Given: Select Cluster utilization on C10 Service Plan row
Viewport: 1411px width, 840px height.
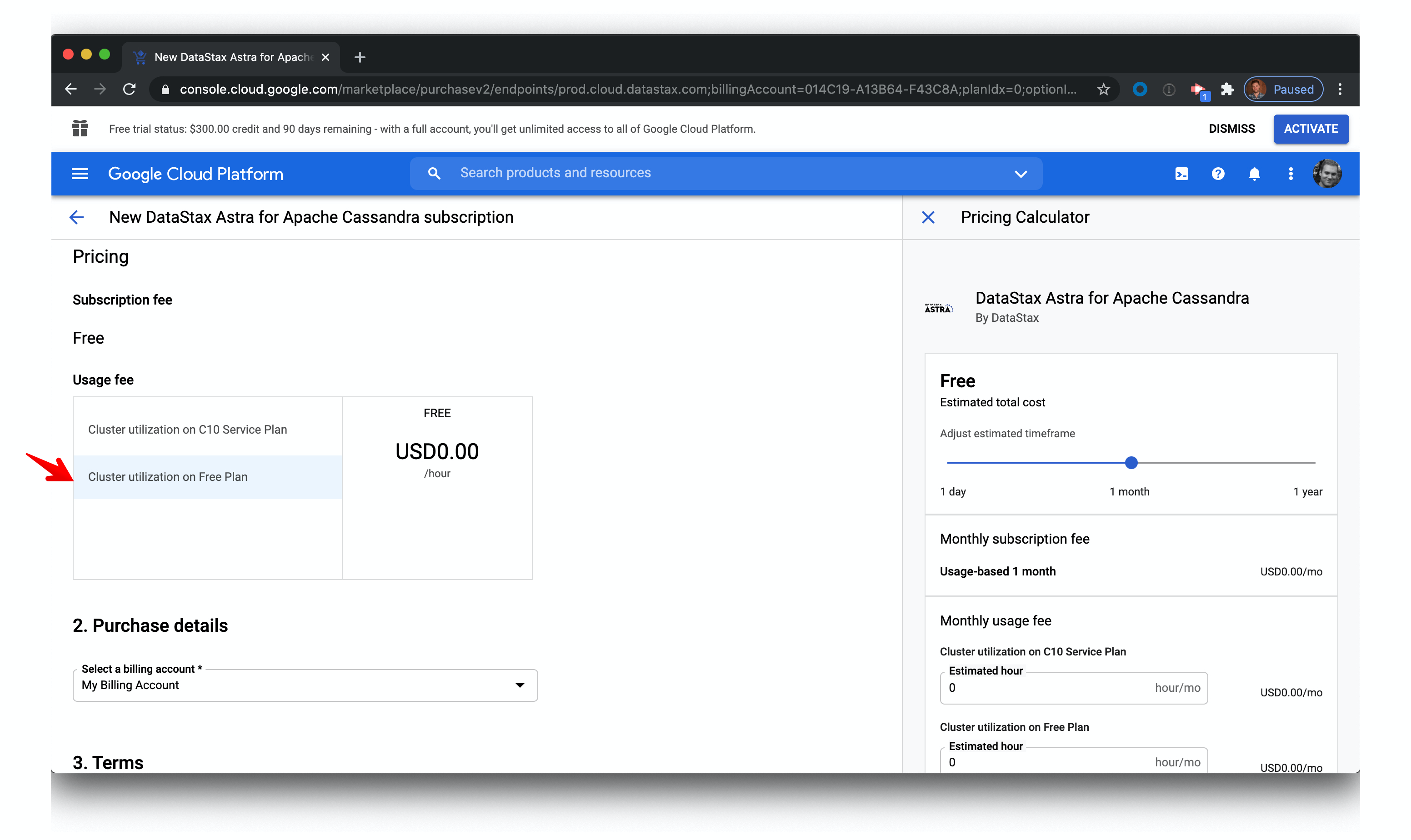Looking at the screenshot, I should point(207,430).
